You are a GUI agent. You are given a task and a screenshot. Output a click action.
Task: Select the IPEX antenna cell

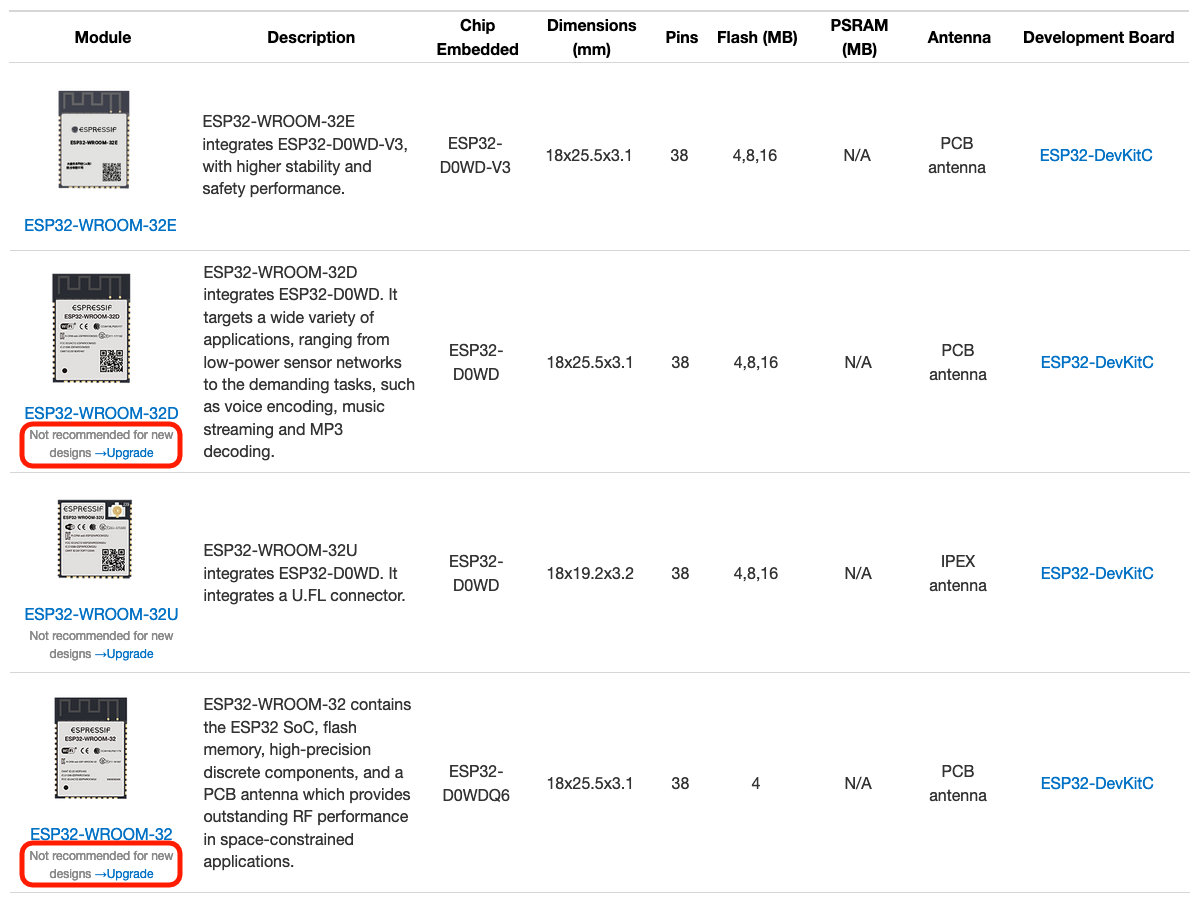957,573
